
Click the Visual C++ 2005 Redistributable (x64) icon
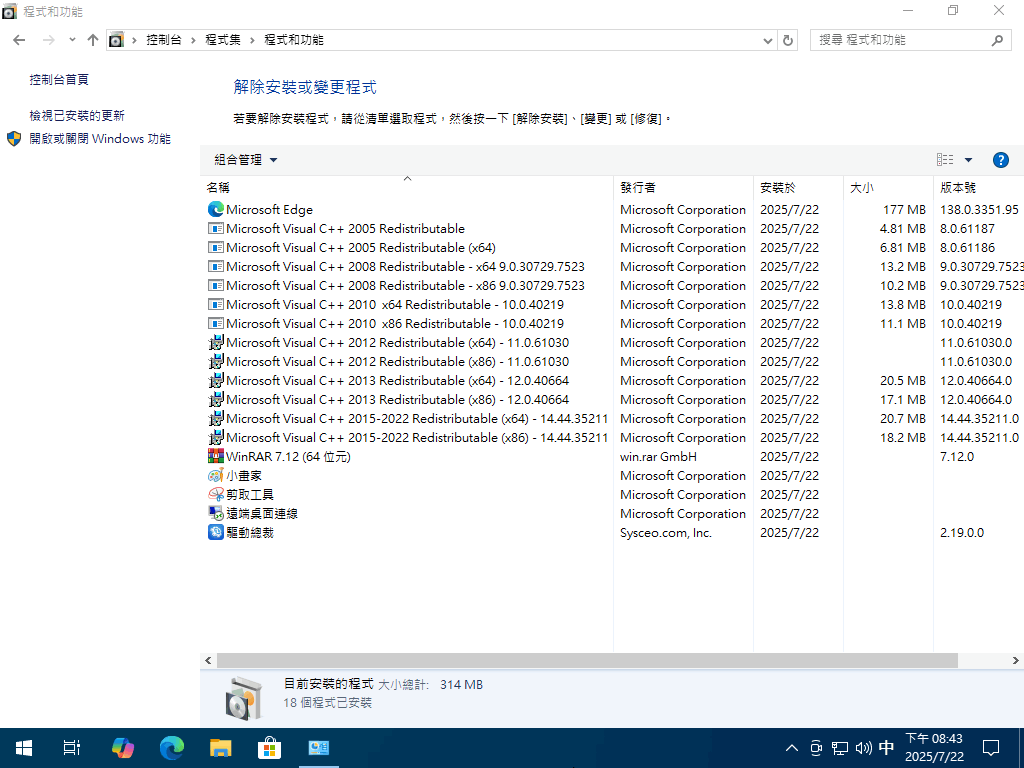(x=216, y=247)
